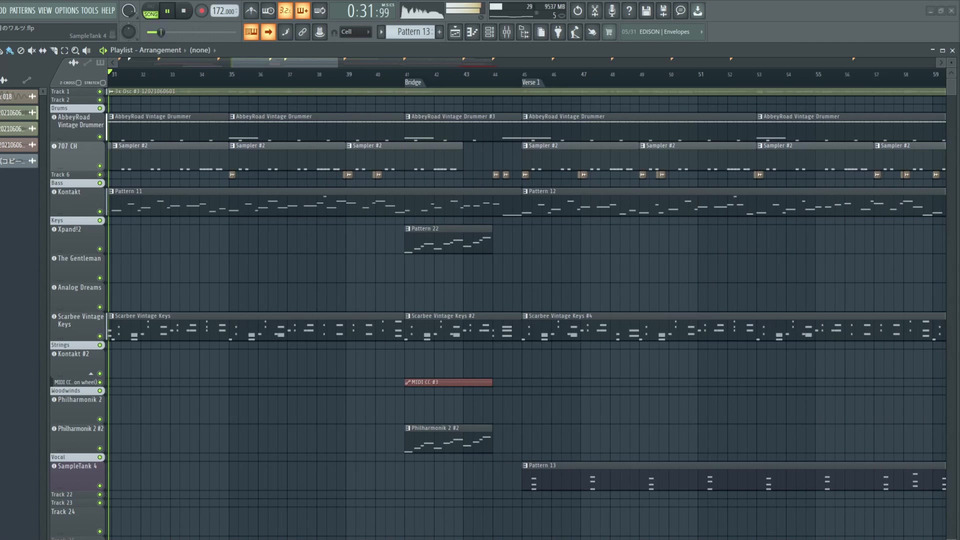This screenshot has width=960, height=540.
Task: Click the one-click audio recording microphone icon
Action: 612,11
